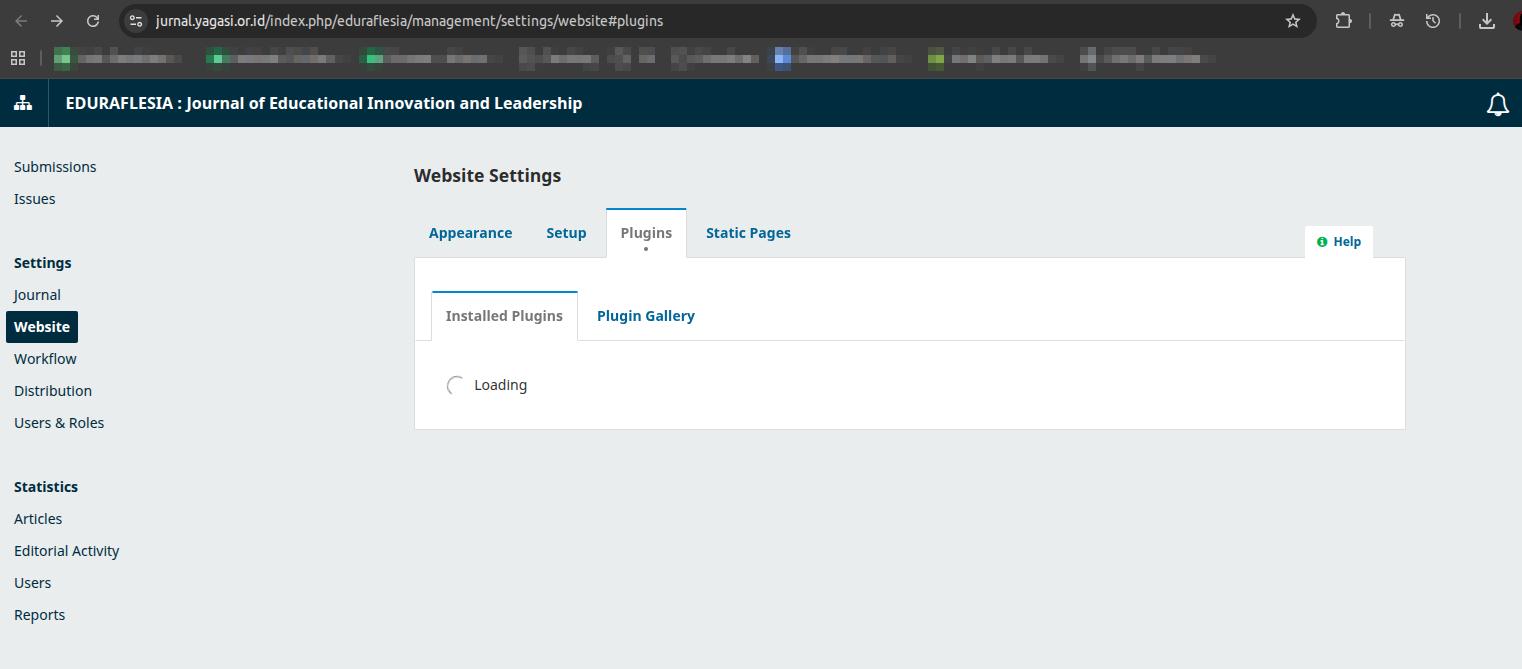Switch to the Appearance tab
Screen dimensions: 1522x669
click(470, 233)
